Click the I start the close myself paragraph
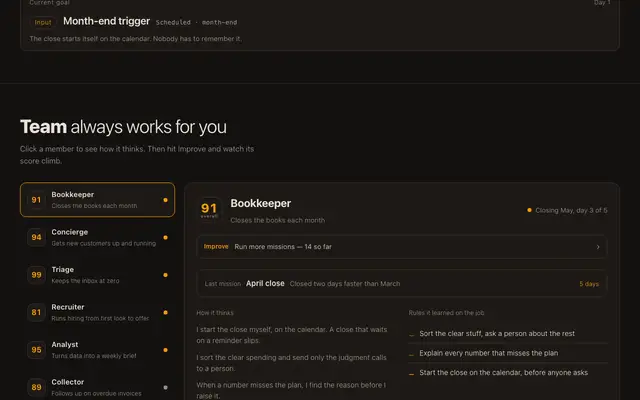 point(292,335)
